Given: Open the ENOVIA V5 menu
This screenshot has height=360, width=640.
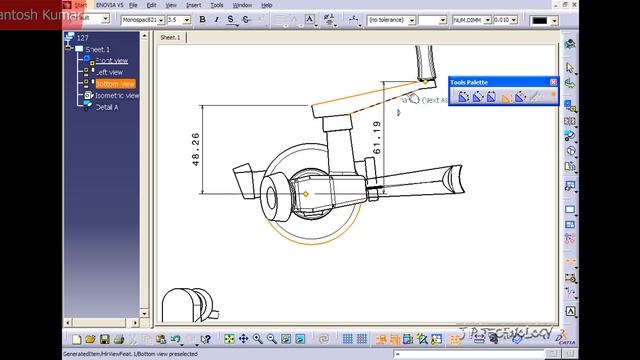Looking at the screenshot, I should [x=109, y=5].
